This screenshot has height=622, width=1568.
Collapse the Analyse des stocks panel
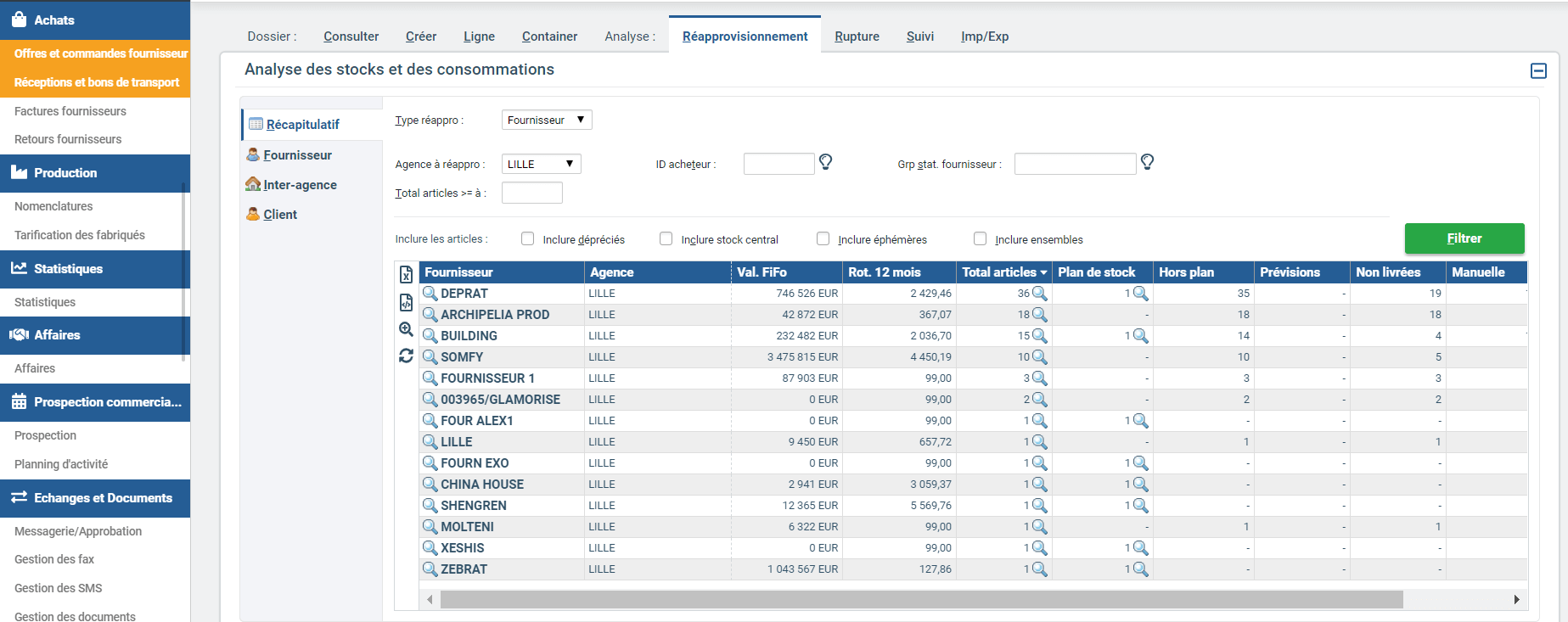tap(1538, 71)
